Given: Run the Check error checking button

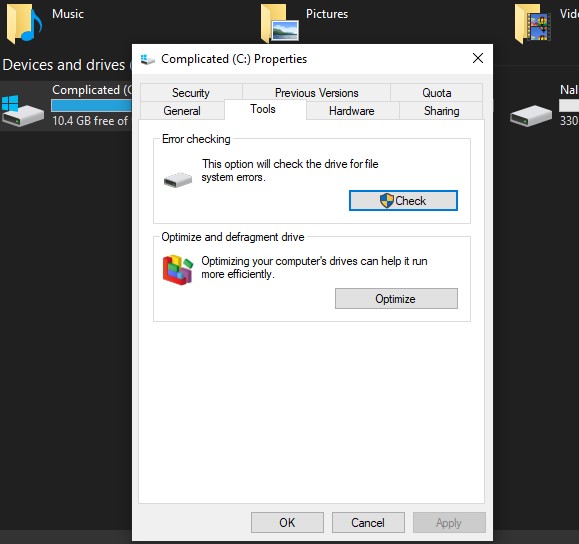Looking at the screenshot, I should click(403, 201).
